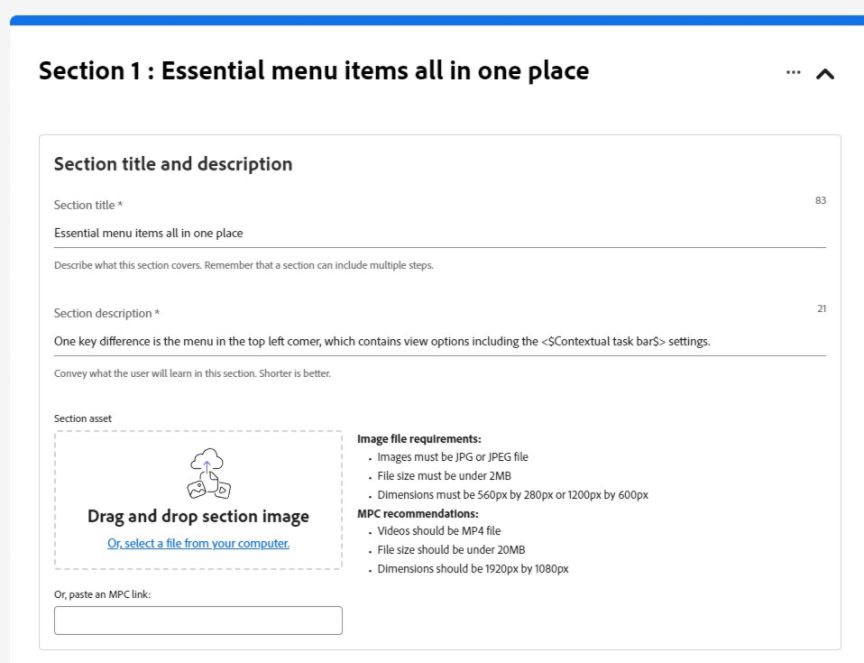Click the "Describe what this section covers" hint
This screenshot has height=663, width=864.
point(243,266)
